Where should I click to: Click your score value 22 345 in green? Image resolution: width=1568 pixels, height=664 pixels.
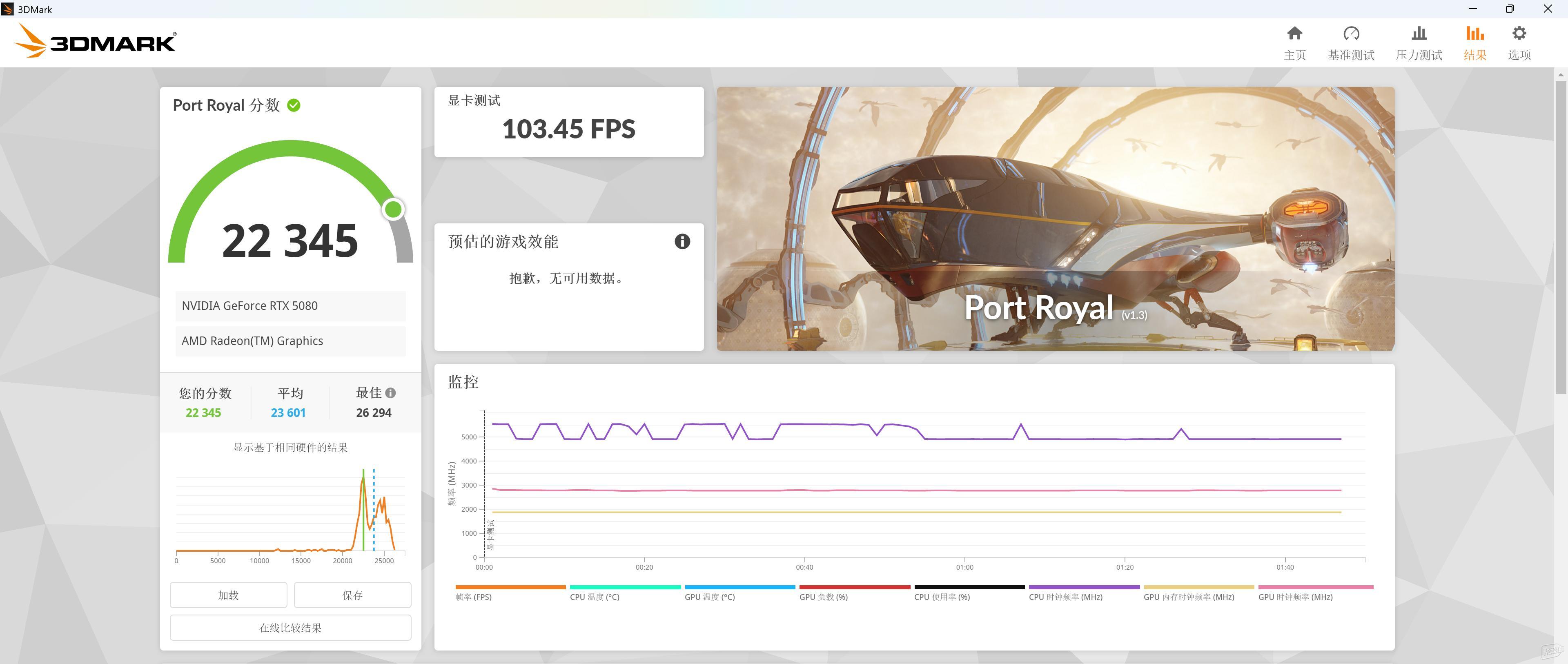point(203,412)
